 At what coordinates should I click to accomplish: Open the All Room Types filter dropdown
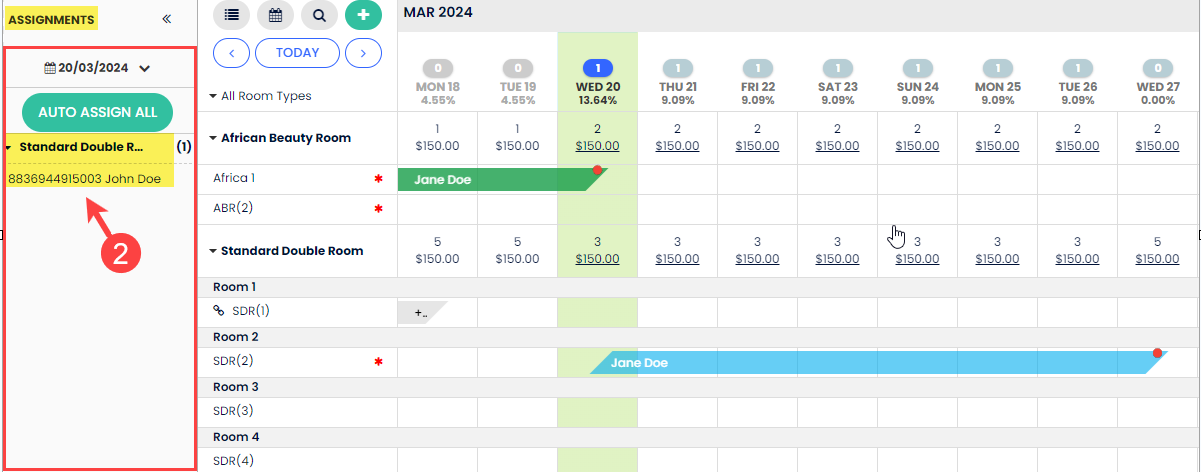pos(260,96)
